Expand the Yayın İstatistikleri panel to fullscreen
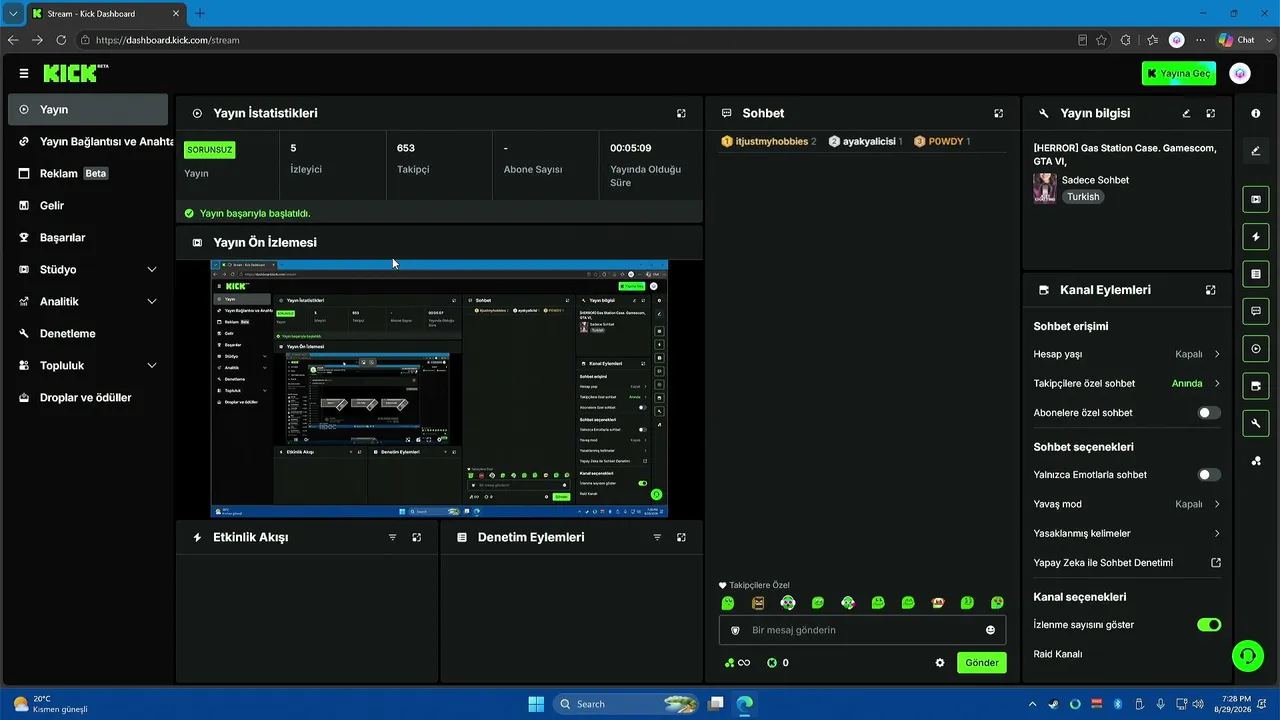The image size is (1280, 720). [681, 114]
